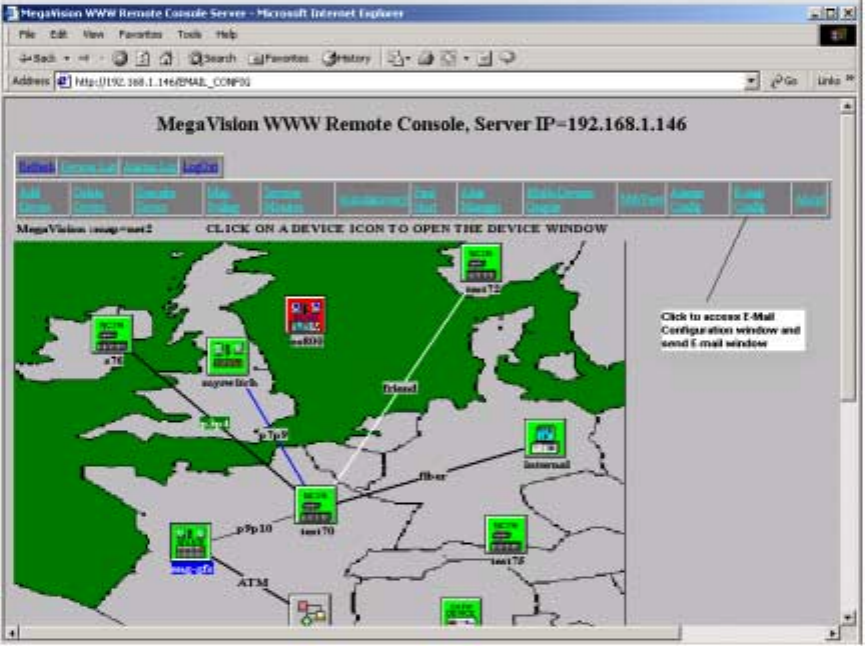
Task: Click the x76 device icon over Ireland
Action: 112,334
